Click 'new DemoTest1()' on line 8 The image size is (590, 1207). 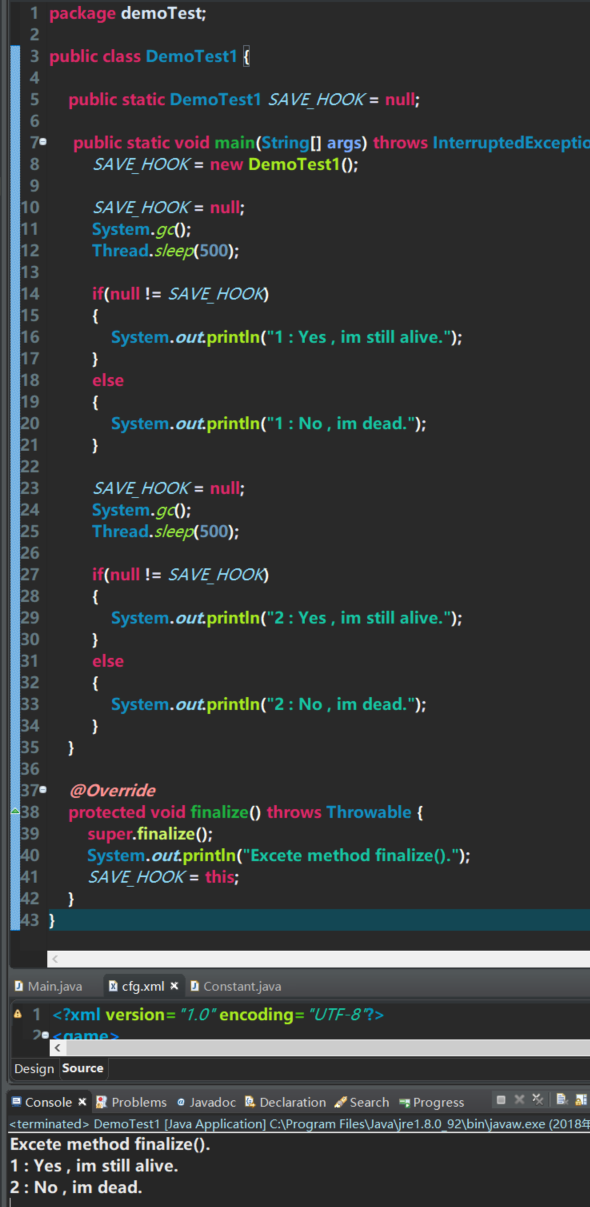pyautogui.click(x=283, y=164)
